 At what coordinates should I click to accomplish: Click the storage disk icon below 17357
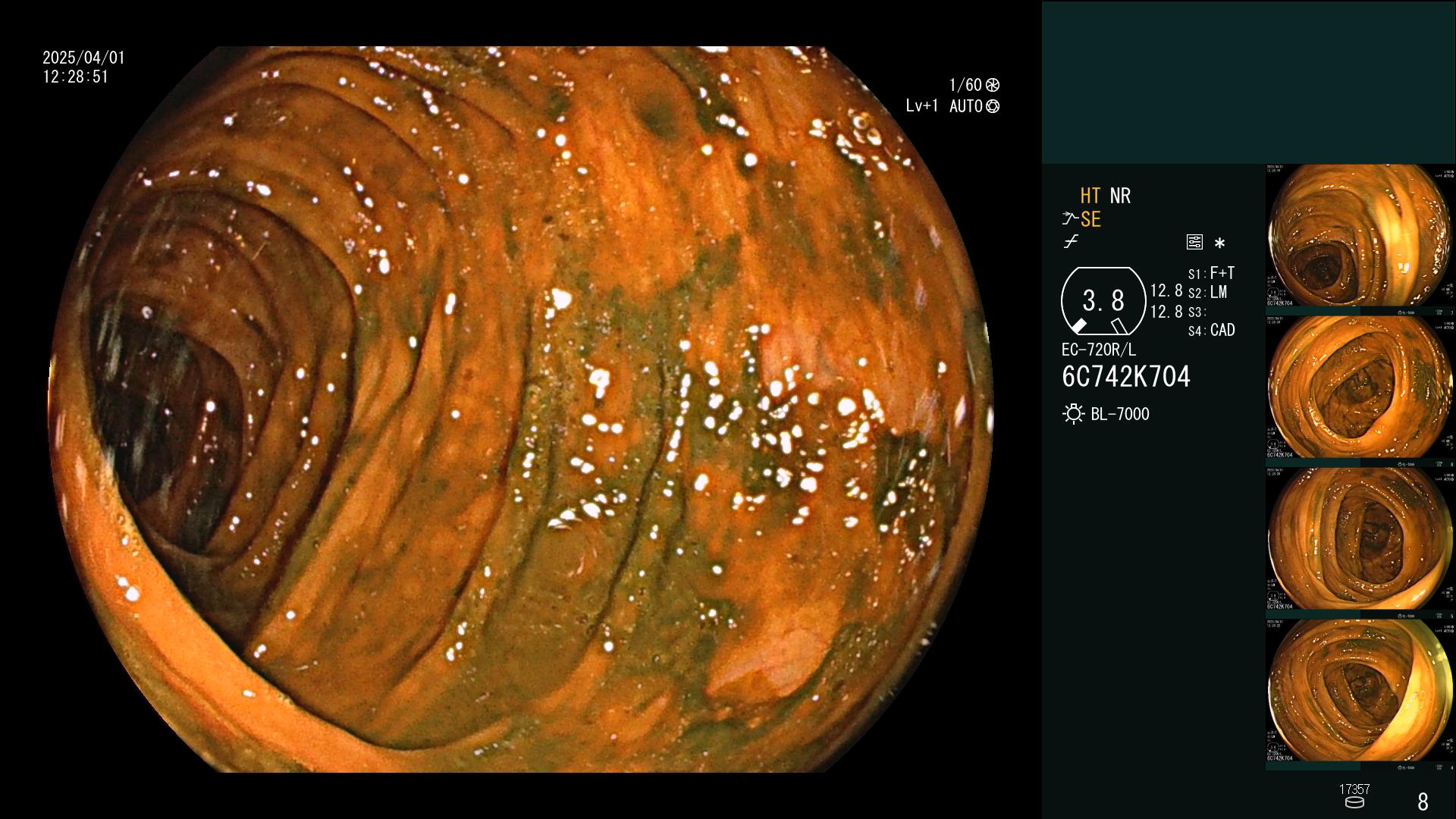pos(1354,802)
